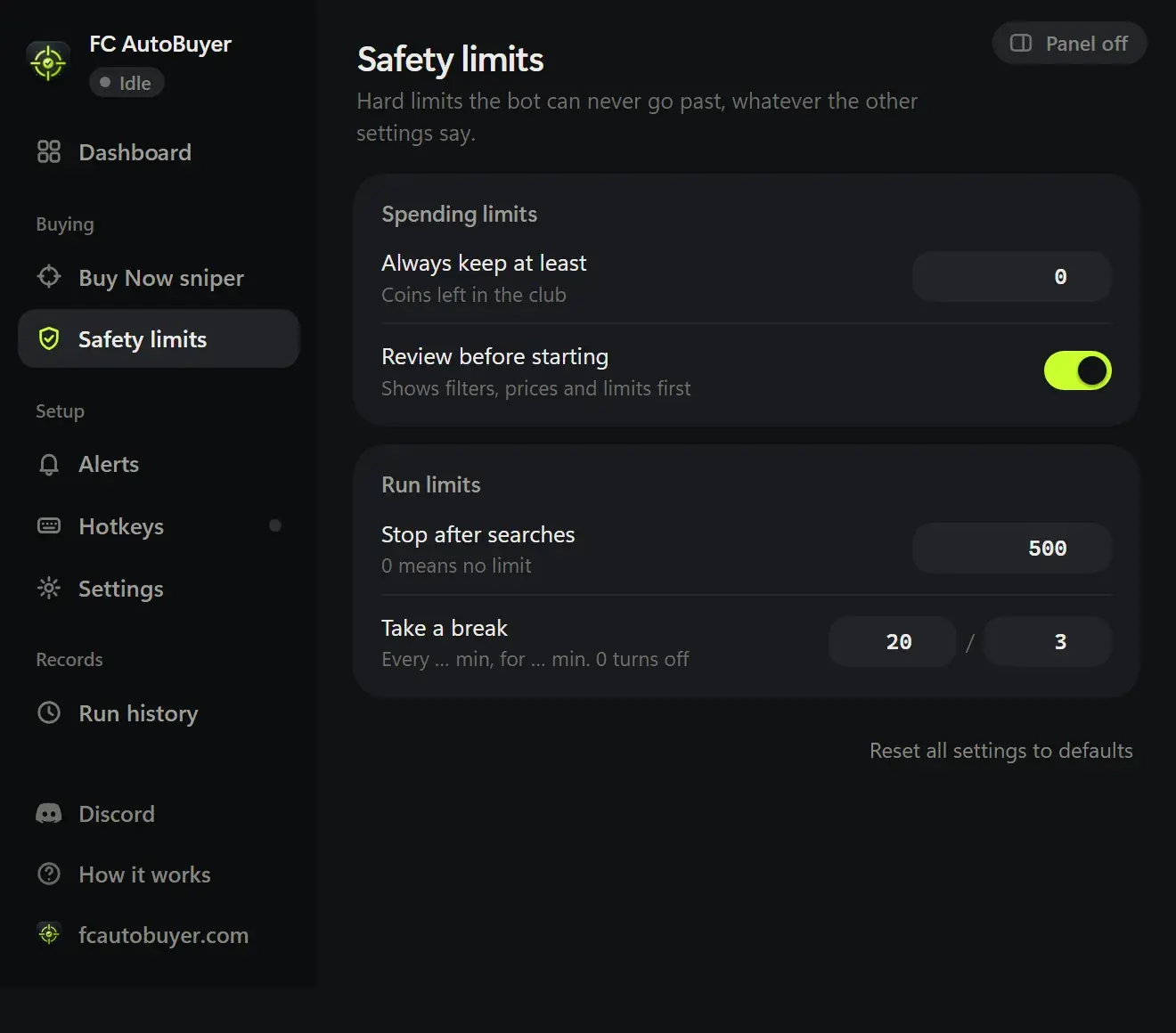This screenshot has width=1176, height=1033.
Task: Click the Spending limits section title
Action: pos(459,214)
